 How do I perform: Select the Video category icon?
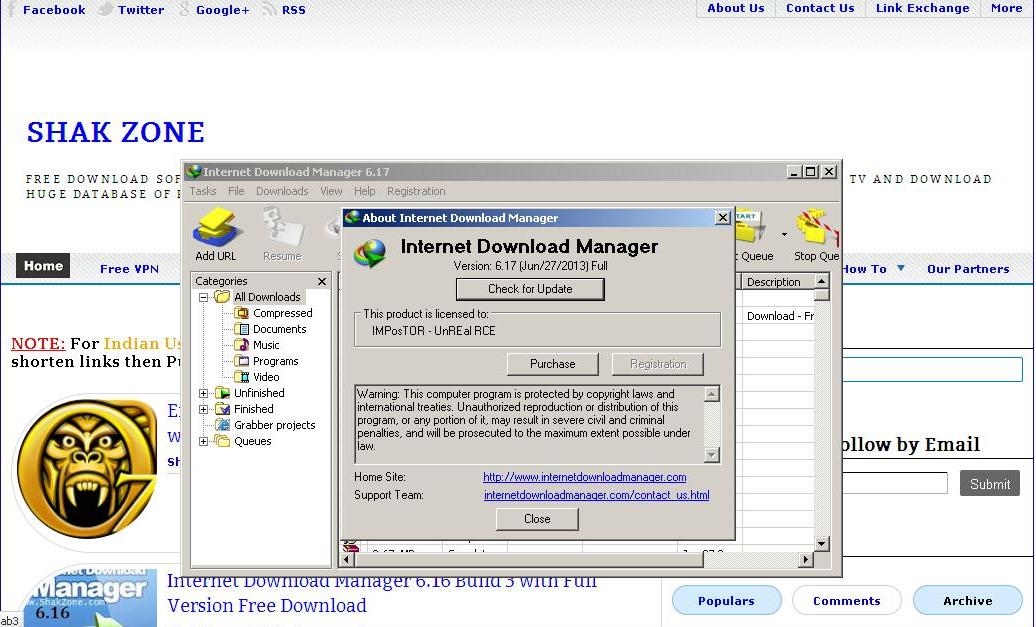pyautogui.click(x=242, y=377)
